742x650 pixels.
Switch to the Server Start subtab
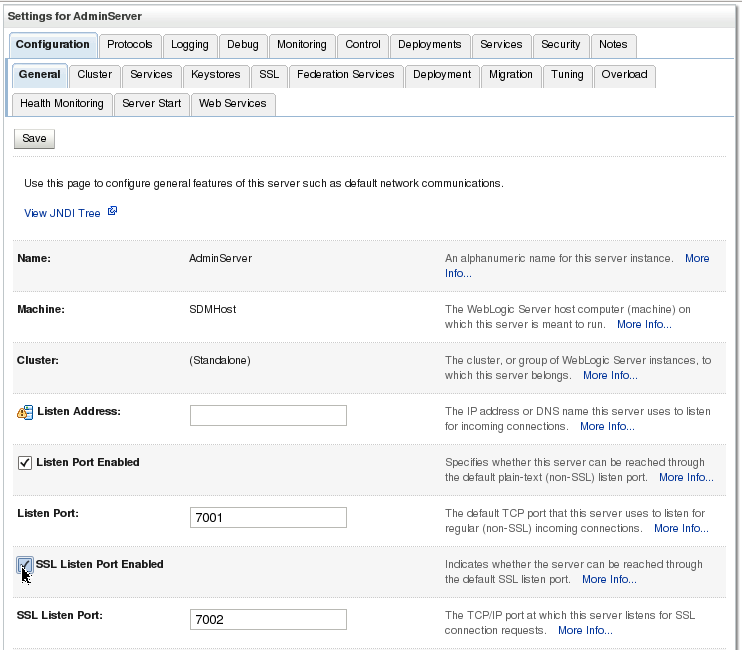tap(151, 104)
